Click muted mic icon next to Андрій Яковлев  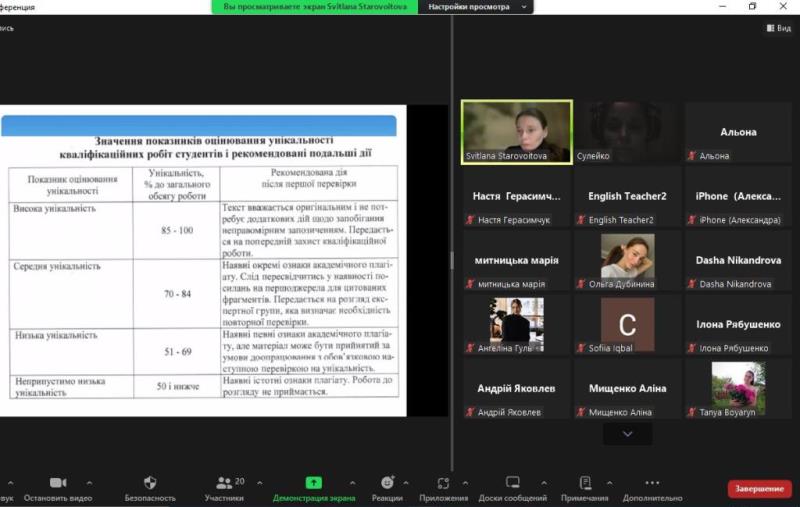coord(470,412)
